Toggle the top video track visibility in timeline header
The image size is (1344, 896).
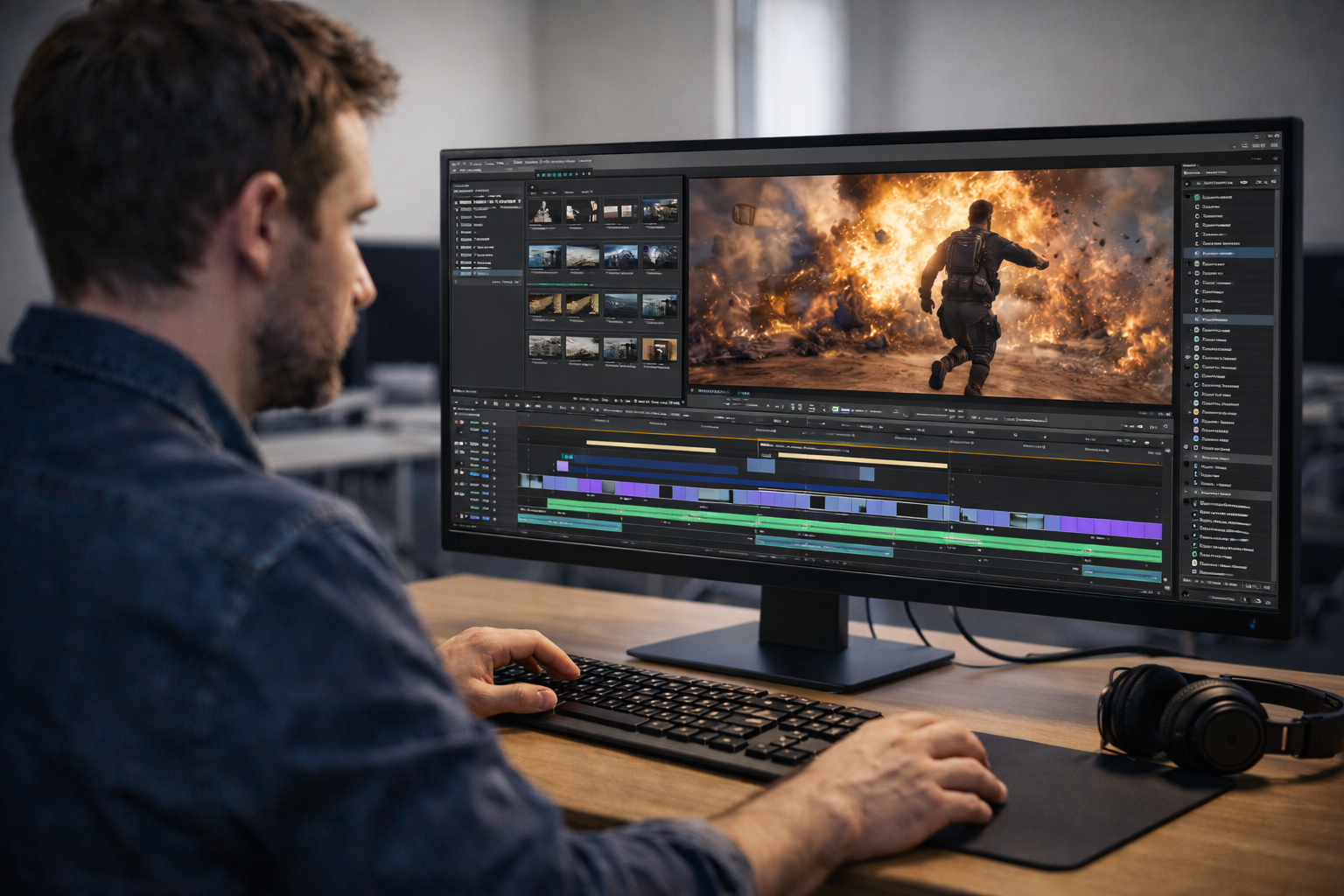pyautogui.click(x=461, y=423)
